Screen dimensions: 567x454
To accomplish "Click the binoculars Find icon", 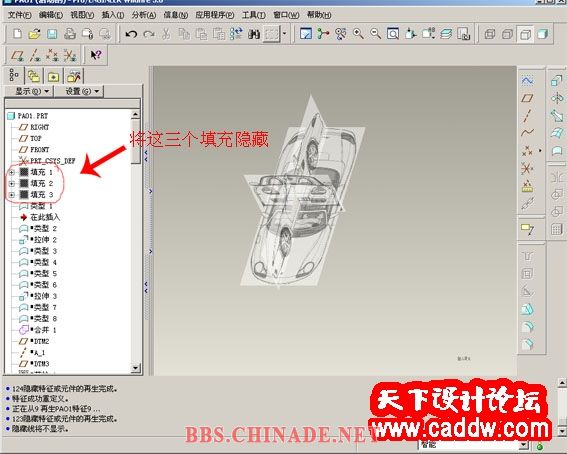I will tap(254, 34).
